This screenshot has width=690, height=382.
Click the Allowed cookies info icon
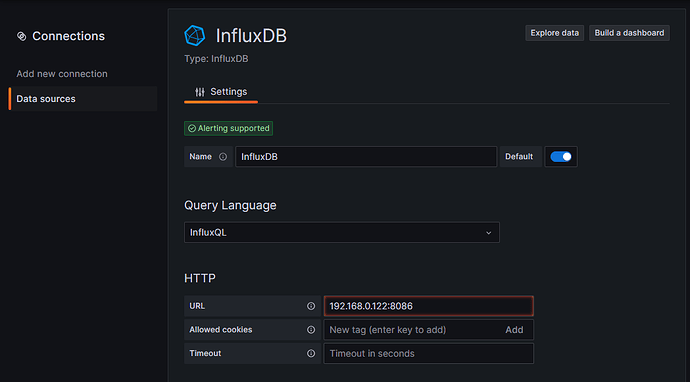[311, 330]
